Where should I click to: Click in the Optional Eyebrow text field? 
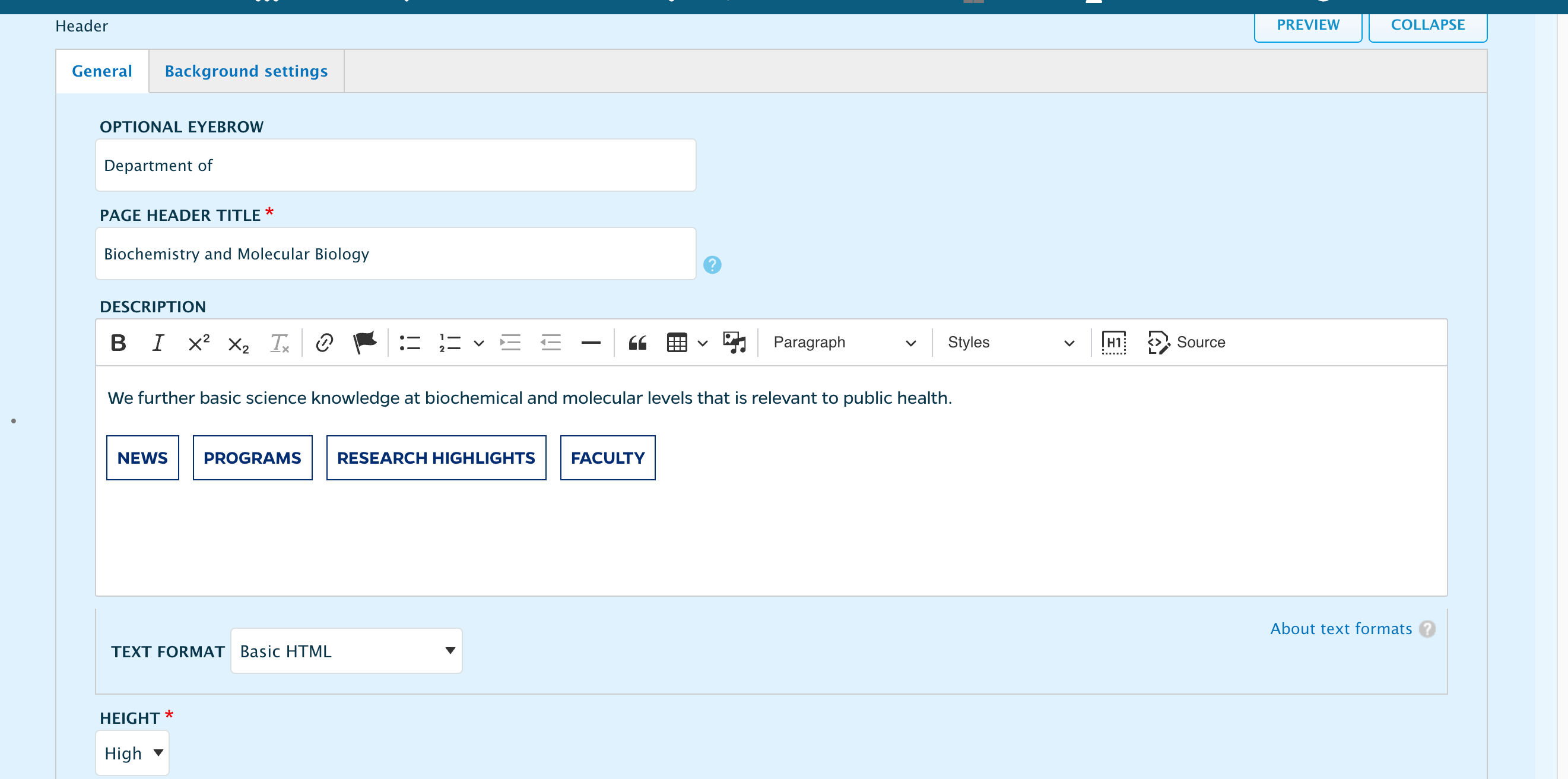395,165
